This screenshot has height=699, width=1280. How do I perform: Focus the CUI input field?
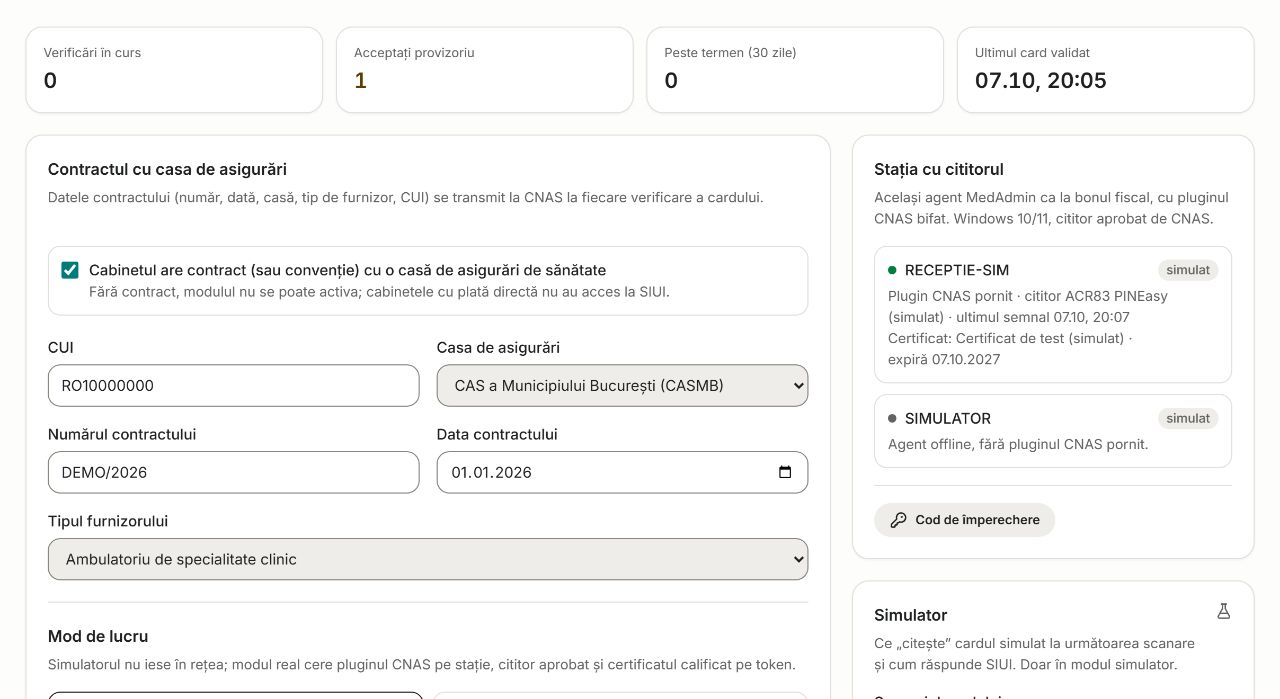233,385
